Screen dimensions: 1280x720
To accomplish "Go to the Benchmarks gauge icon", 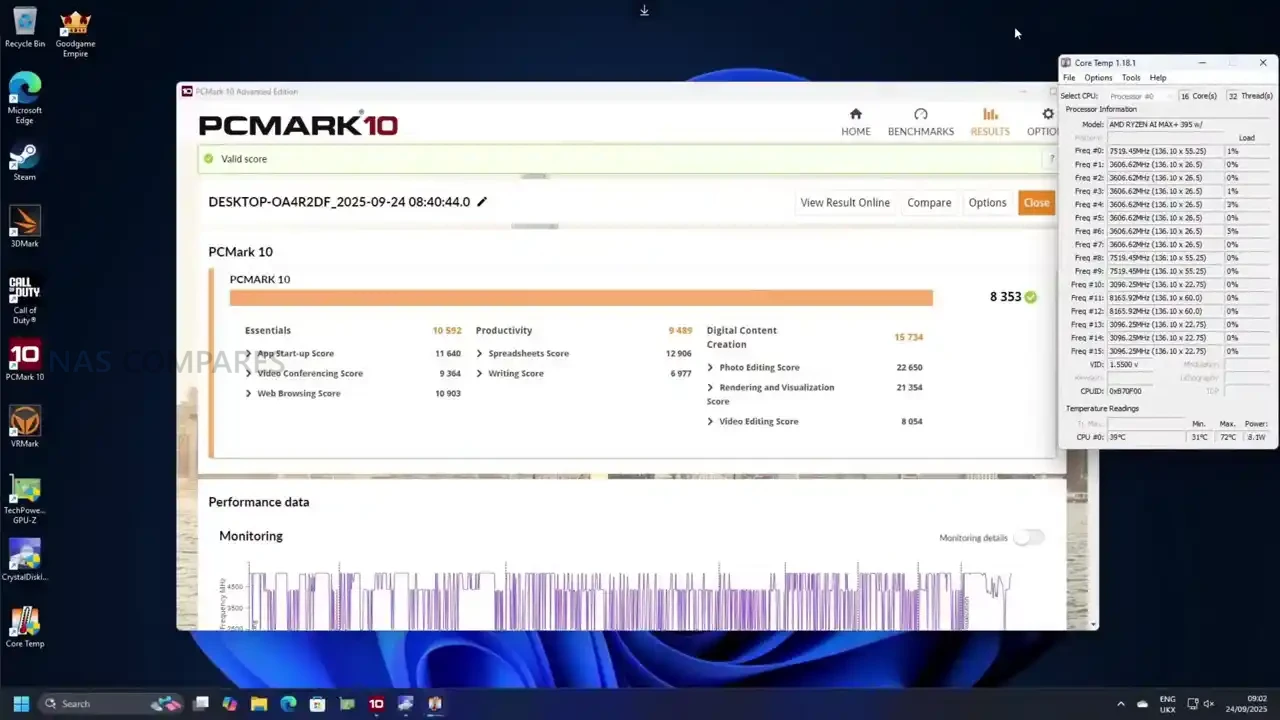I will pos(920,114).
